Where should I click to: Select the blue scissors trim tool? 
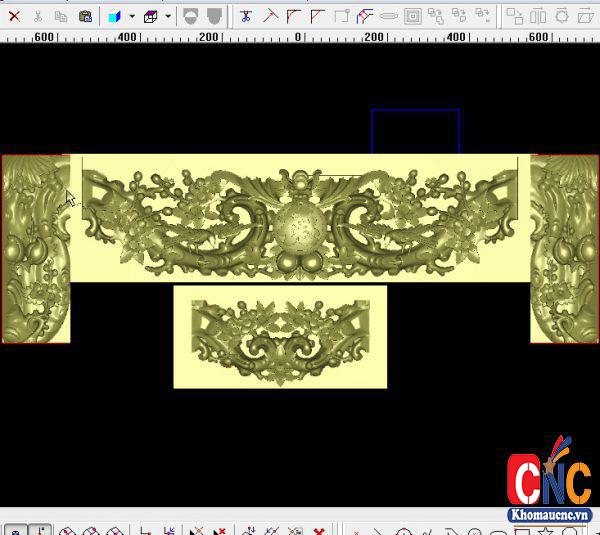[246, 16]
